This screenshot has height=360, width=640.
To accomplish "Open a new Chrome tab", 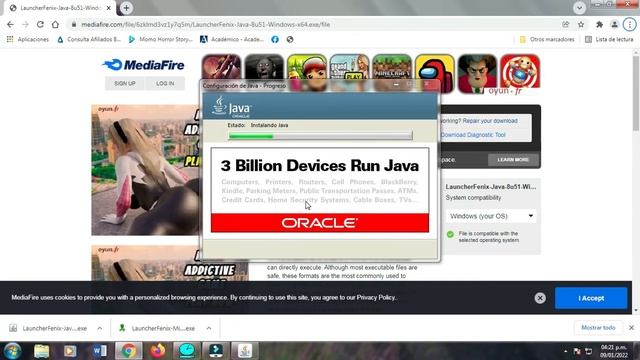I will pos(126,8).
